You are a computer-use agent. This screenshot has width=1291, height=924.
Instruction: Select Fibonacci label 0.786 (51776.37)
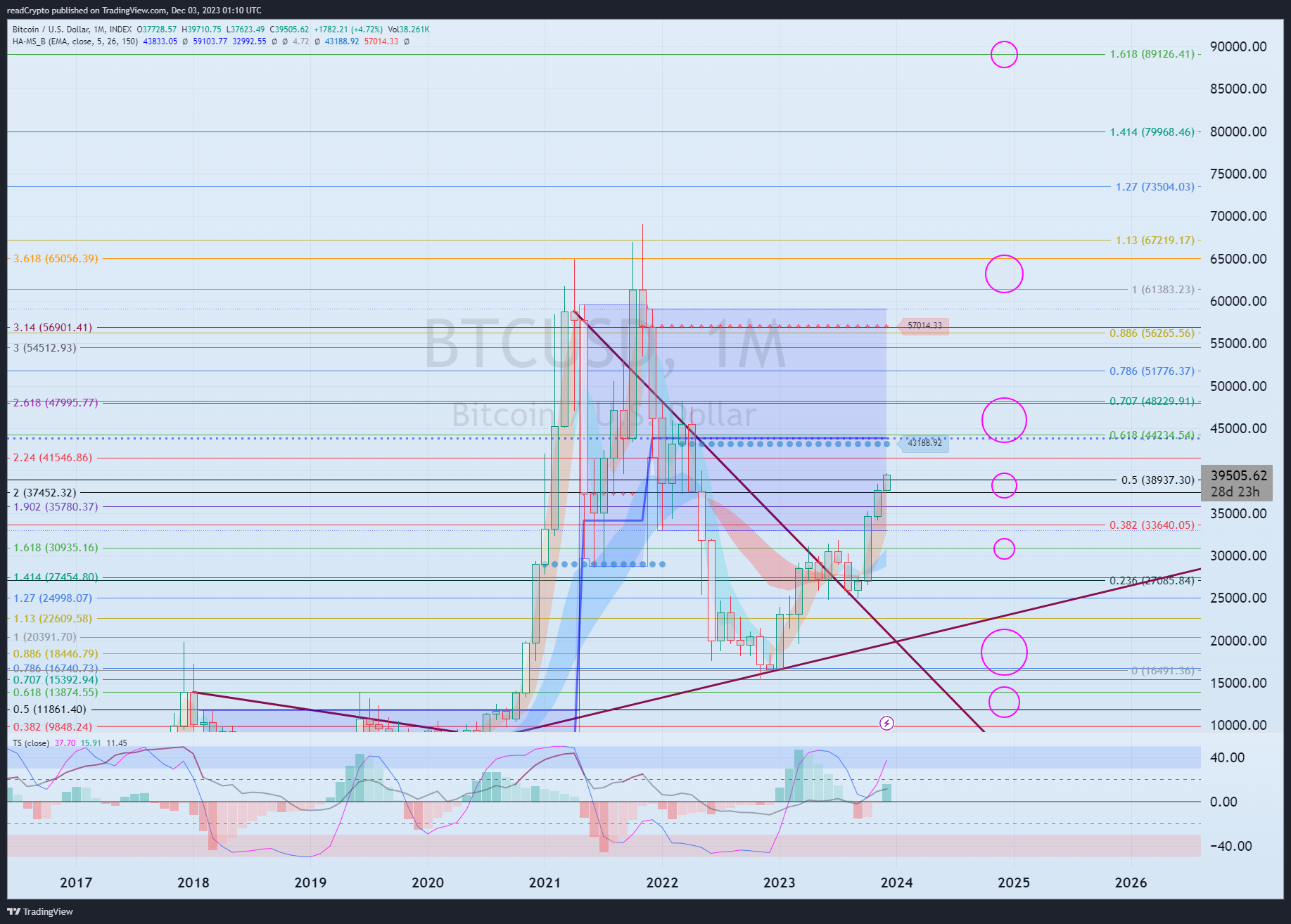(1152, 371)
